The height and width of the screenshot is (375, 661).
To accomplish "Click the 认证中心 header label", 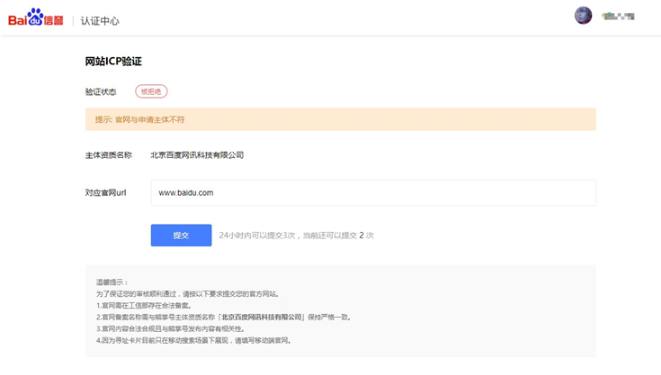I will click(x=100, y=21).
